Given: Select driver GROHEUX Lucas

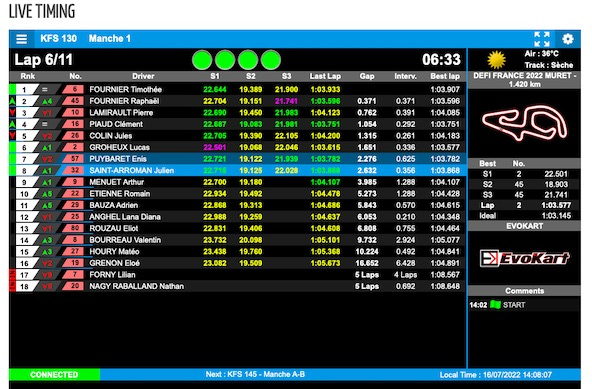Looking at the screenshot, I should coord(119,147).
